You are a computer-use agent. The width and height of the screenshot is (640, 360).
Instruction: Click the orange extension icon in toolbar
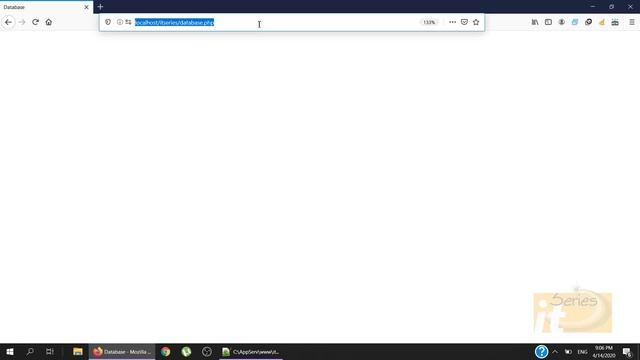tap(602, 22)
